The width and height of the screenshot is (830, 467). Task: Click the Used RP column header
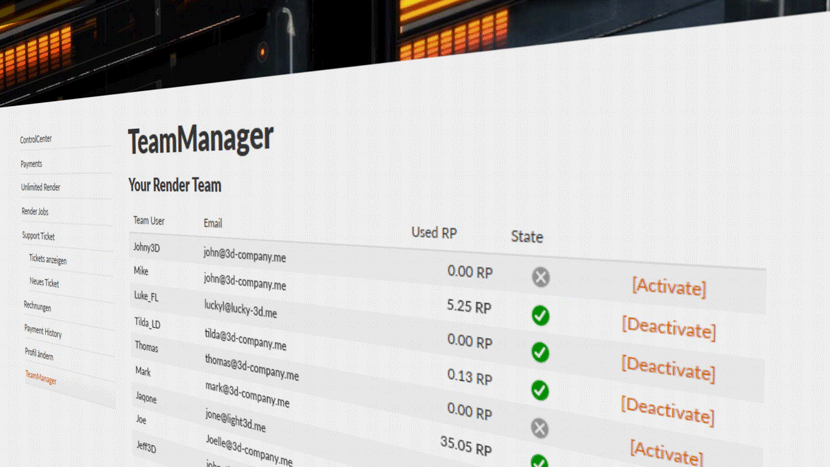coord(434,232)
